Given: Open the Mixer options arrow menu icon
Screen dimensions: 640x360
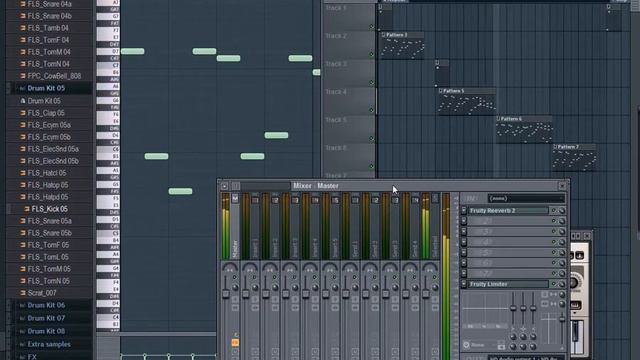Looking at the screenshot, I should 224,186.
